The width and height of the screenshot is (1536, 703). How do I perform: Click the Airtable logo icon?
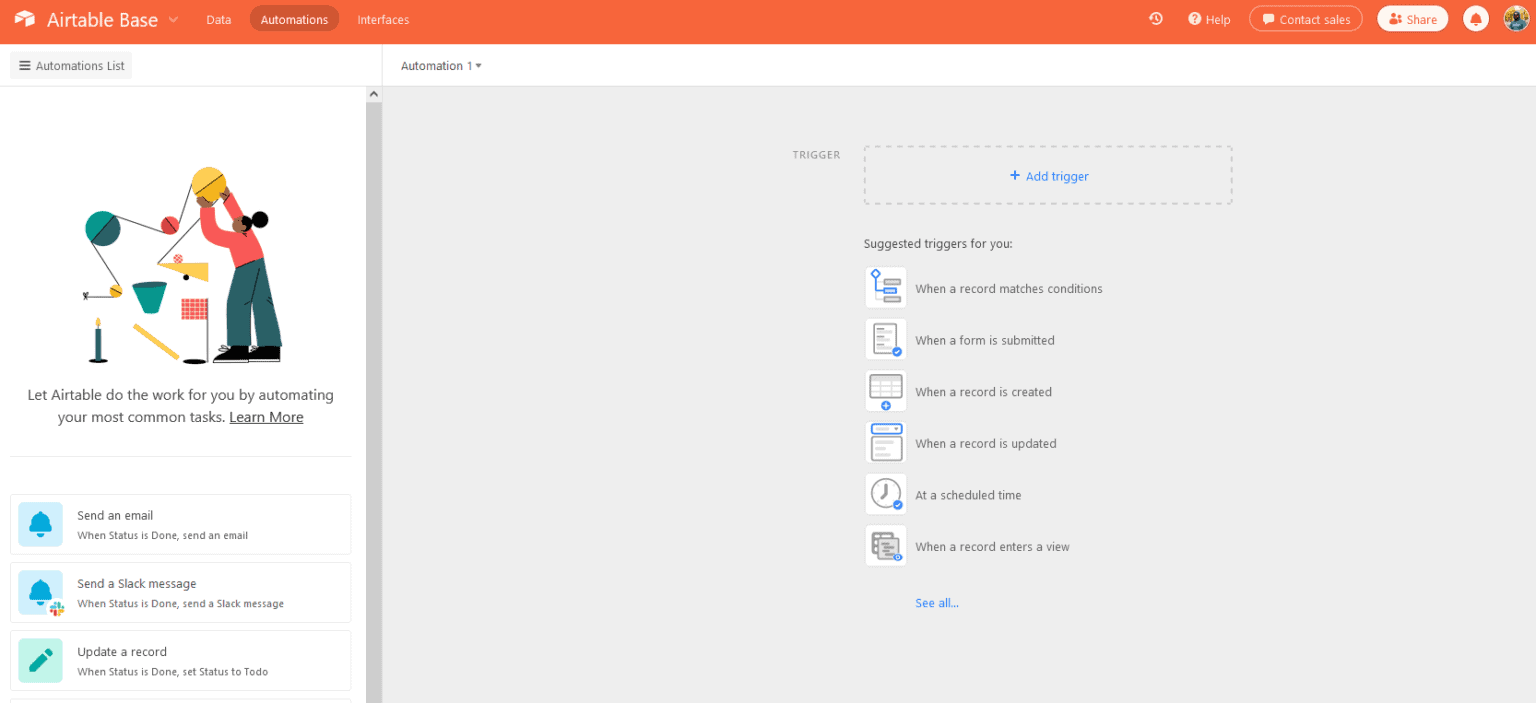pyautogui.click(x=24, y=18)
